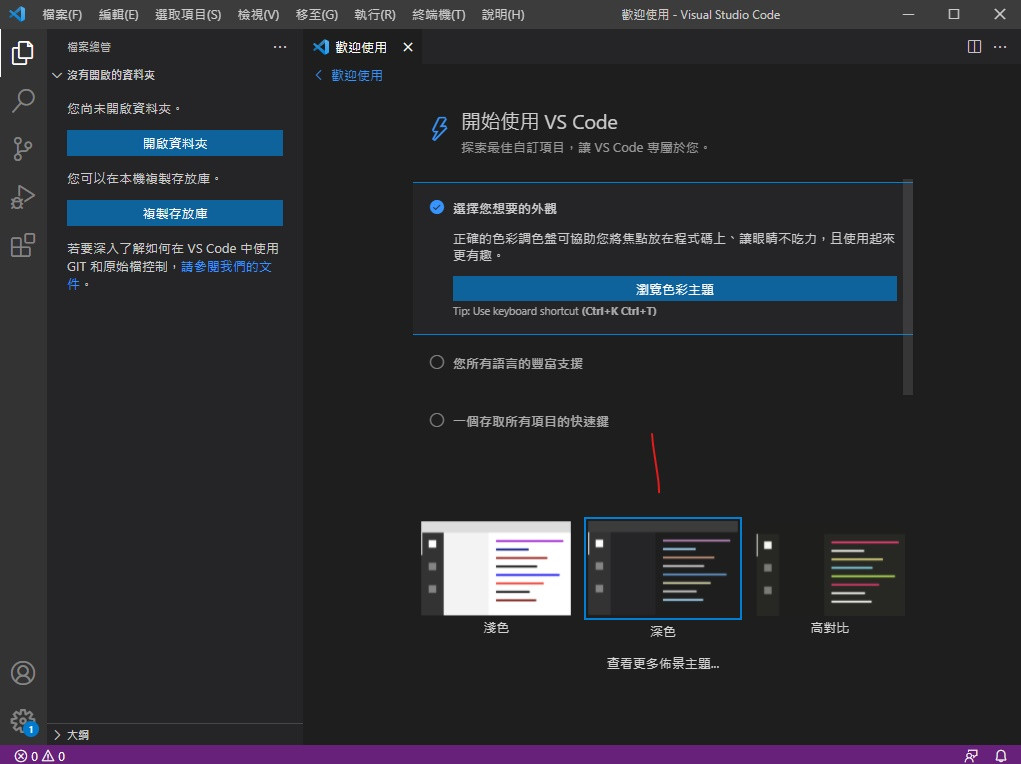The image size is (1021, 764).
Task: Open the Explorer panel more actions ellipsis
Action: tap(280, 47)
